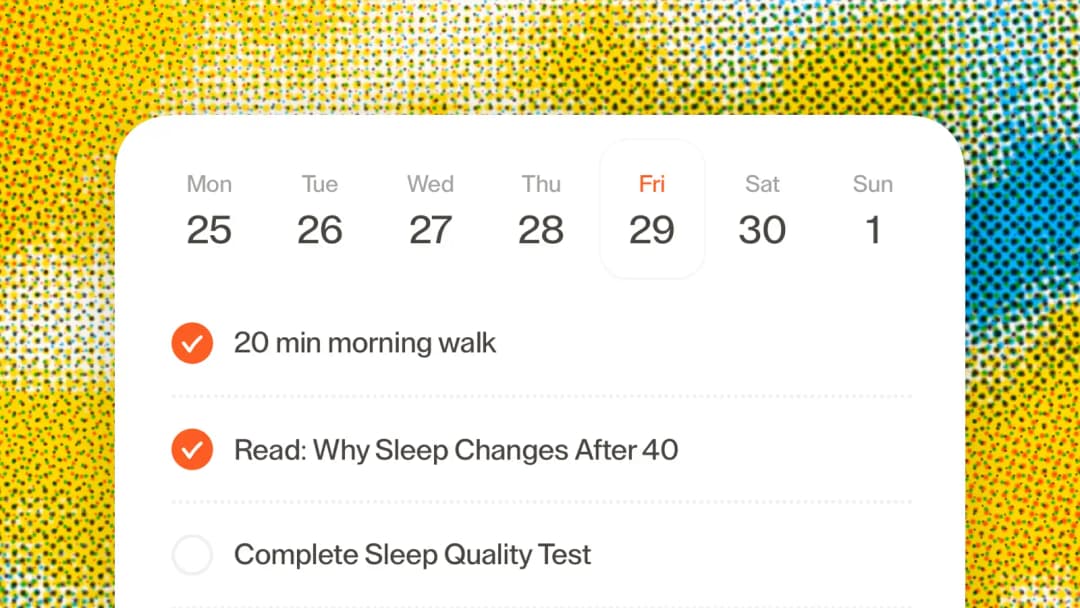Image resolution: width=1080 pixels, height=608 pixels.
Task: Open the 20 min morning walk task
Action: [365, 344]
